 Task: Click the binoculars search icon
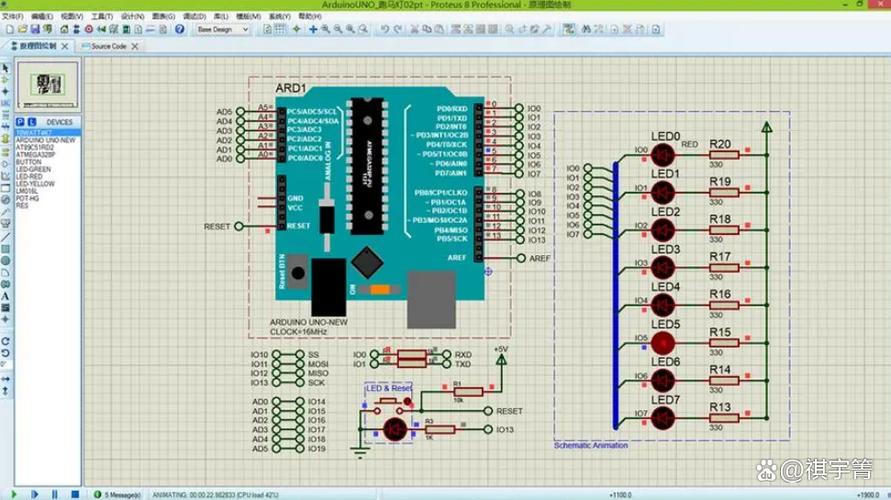(x=586, y=29)
